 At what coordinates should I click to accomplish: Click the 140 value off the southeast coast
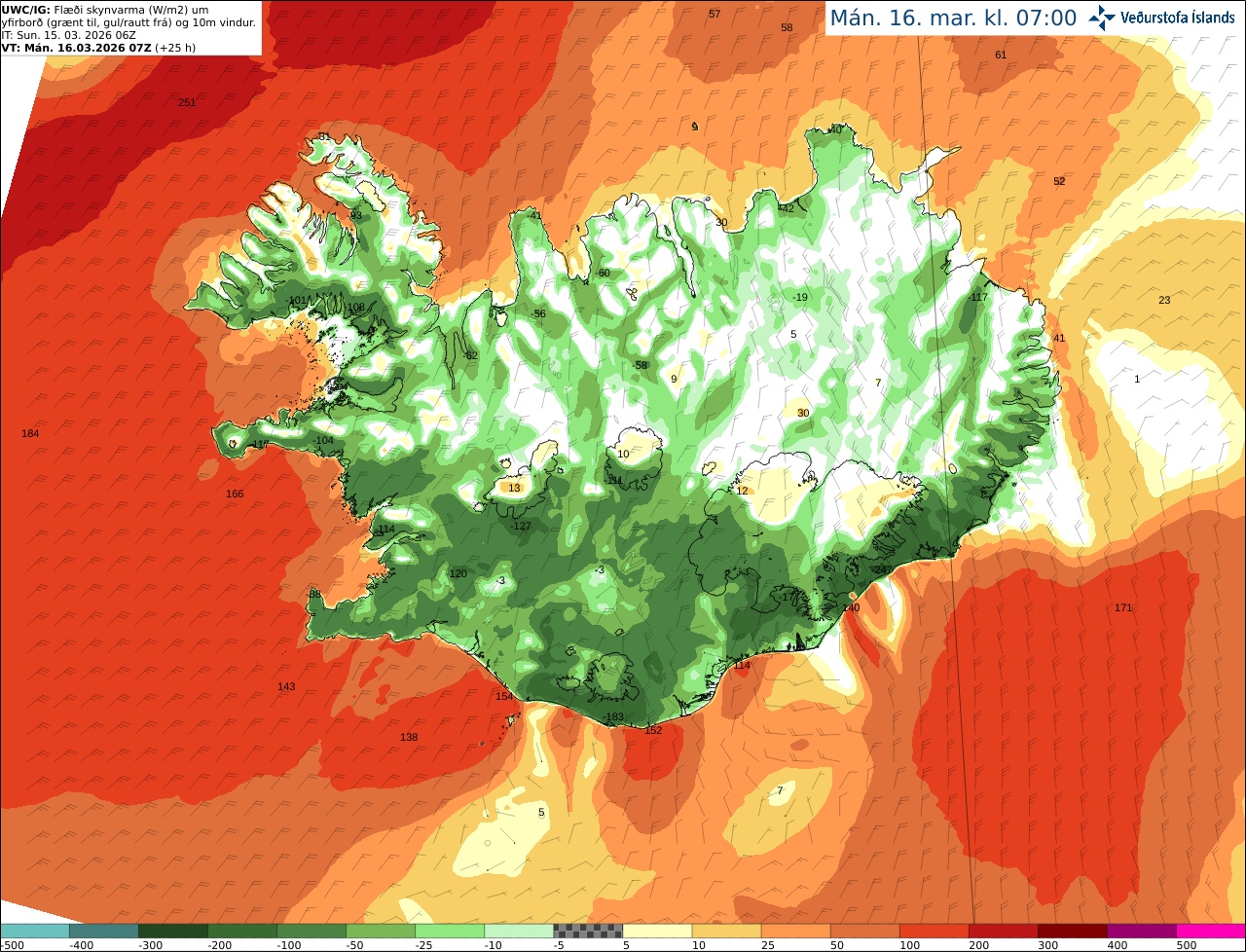point(851,607)
